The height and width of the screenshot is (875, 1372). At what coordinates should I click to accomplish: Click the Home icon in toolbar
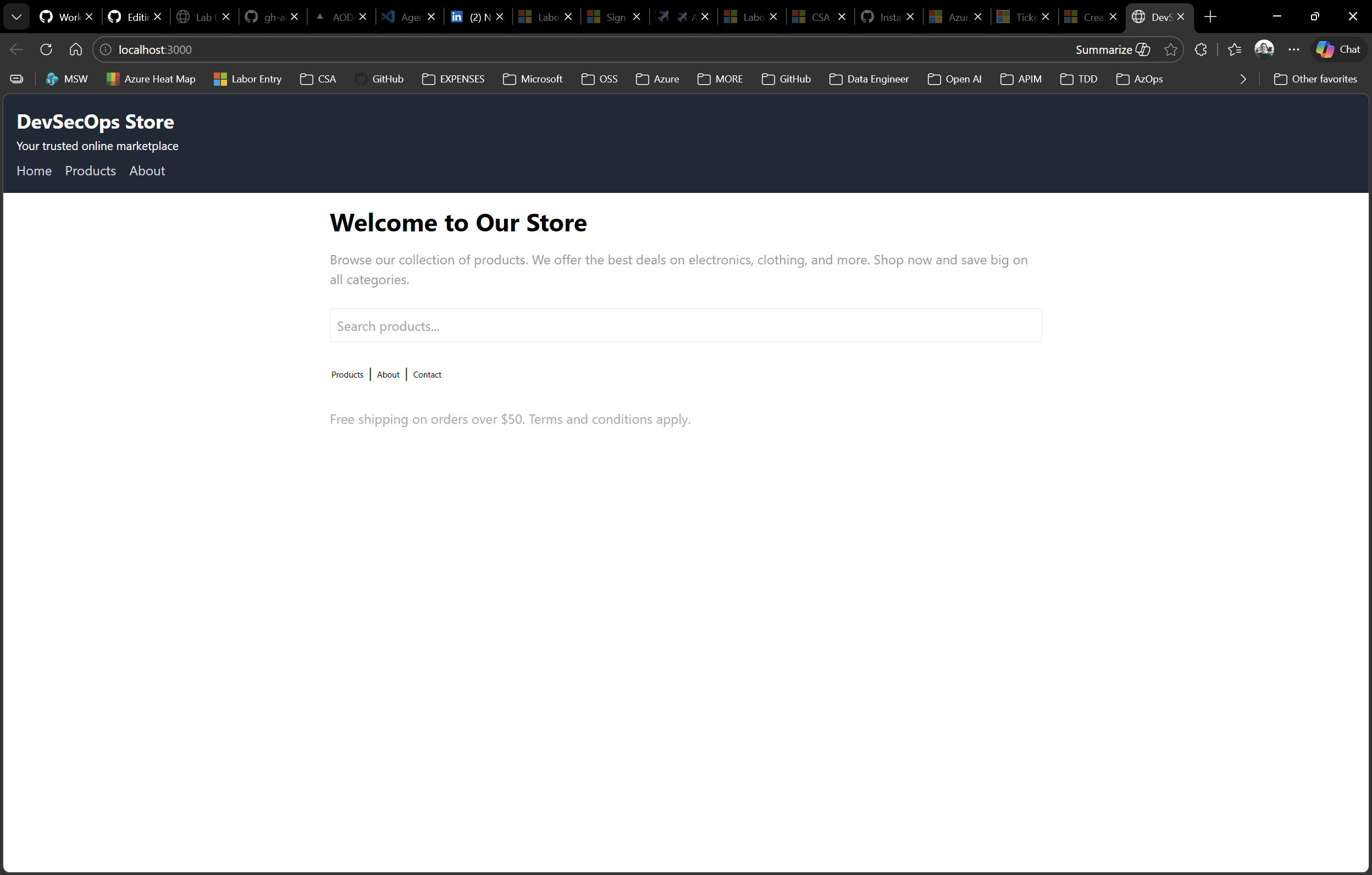pyautogui.click(x=75, y=49)
